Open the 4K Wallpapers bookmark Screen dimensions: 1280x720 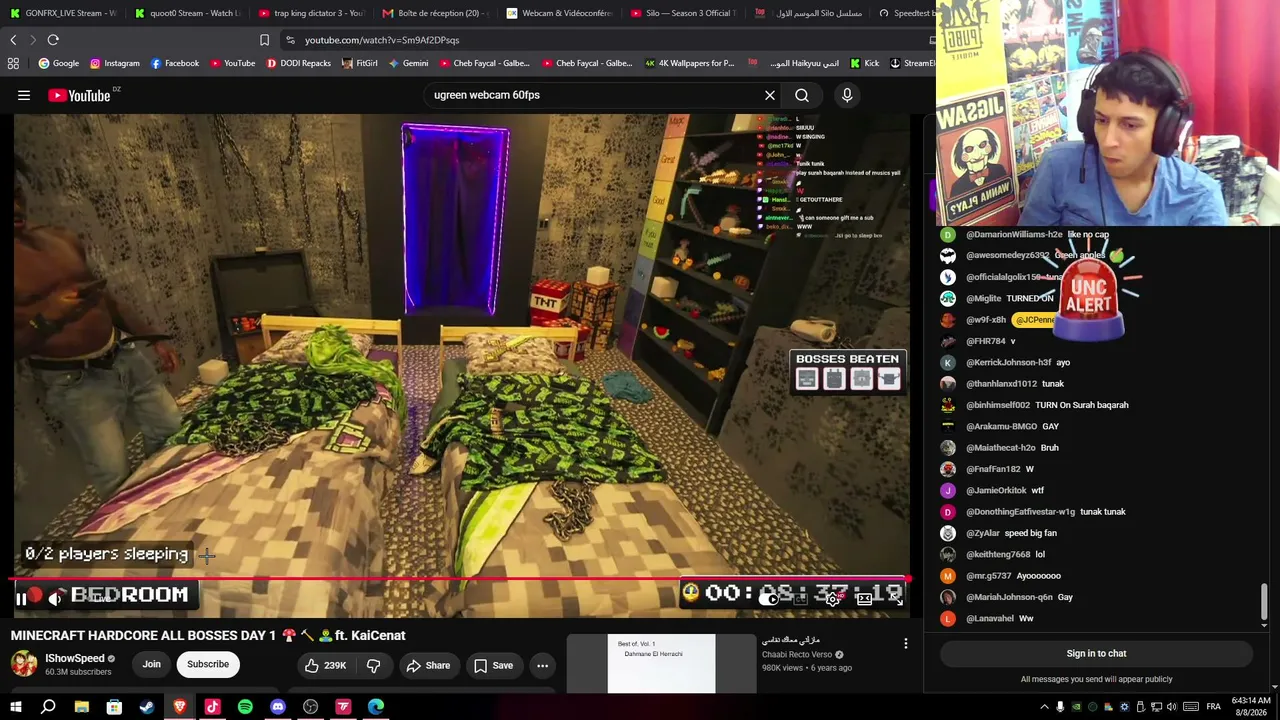(689, 63)
